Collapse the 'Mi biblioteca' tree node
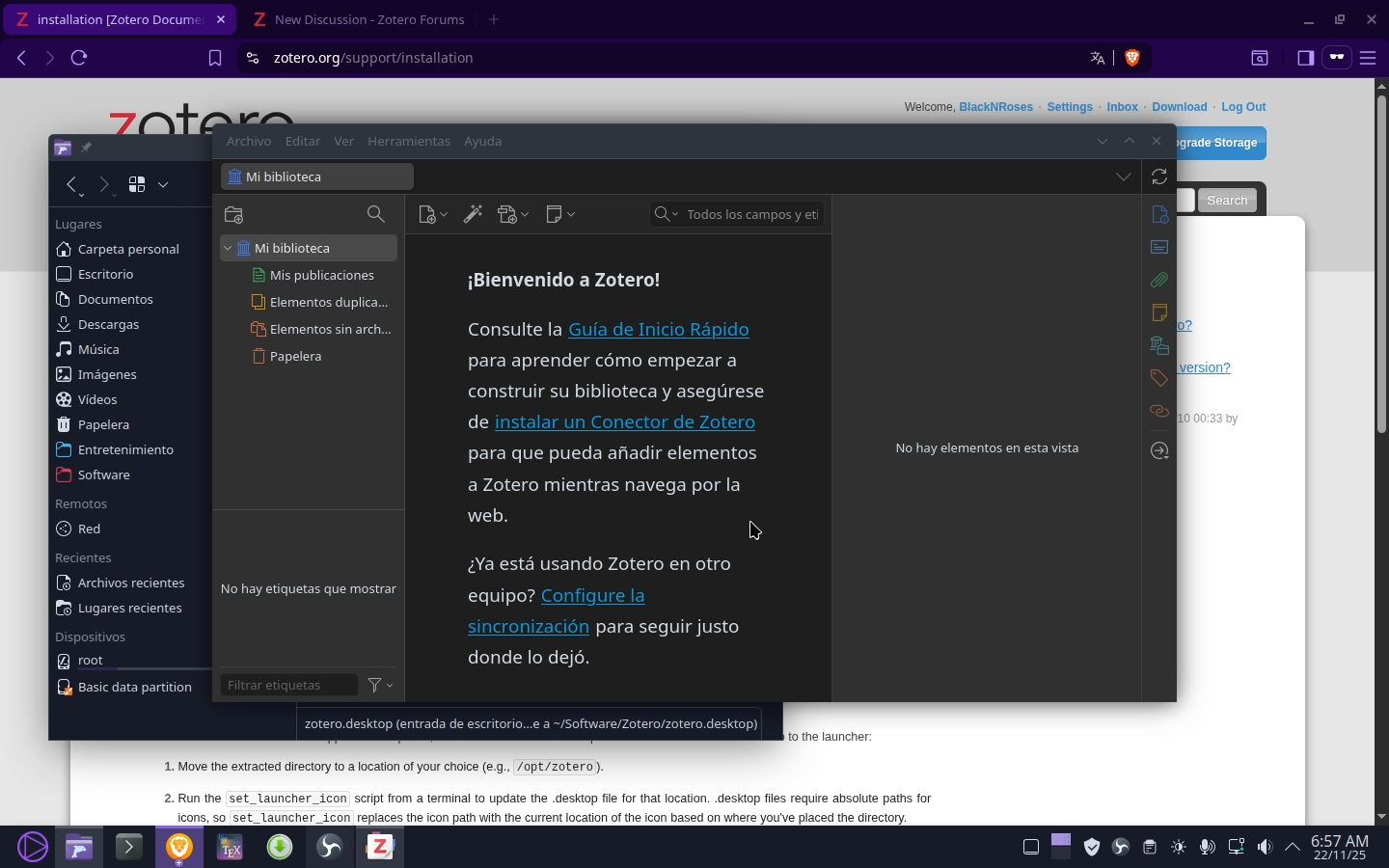The width and height of the screenshot is (1389, 868). (228, 248)
